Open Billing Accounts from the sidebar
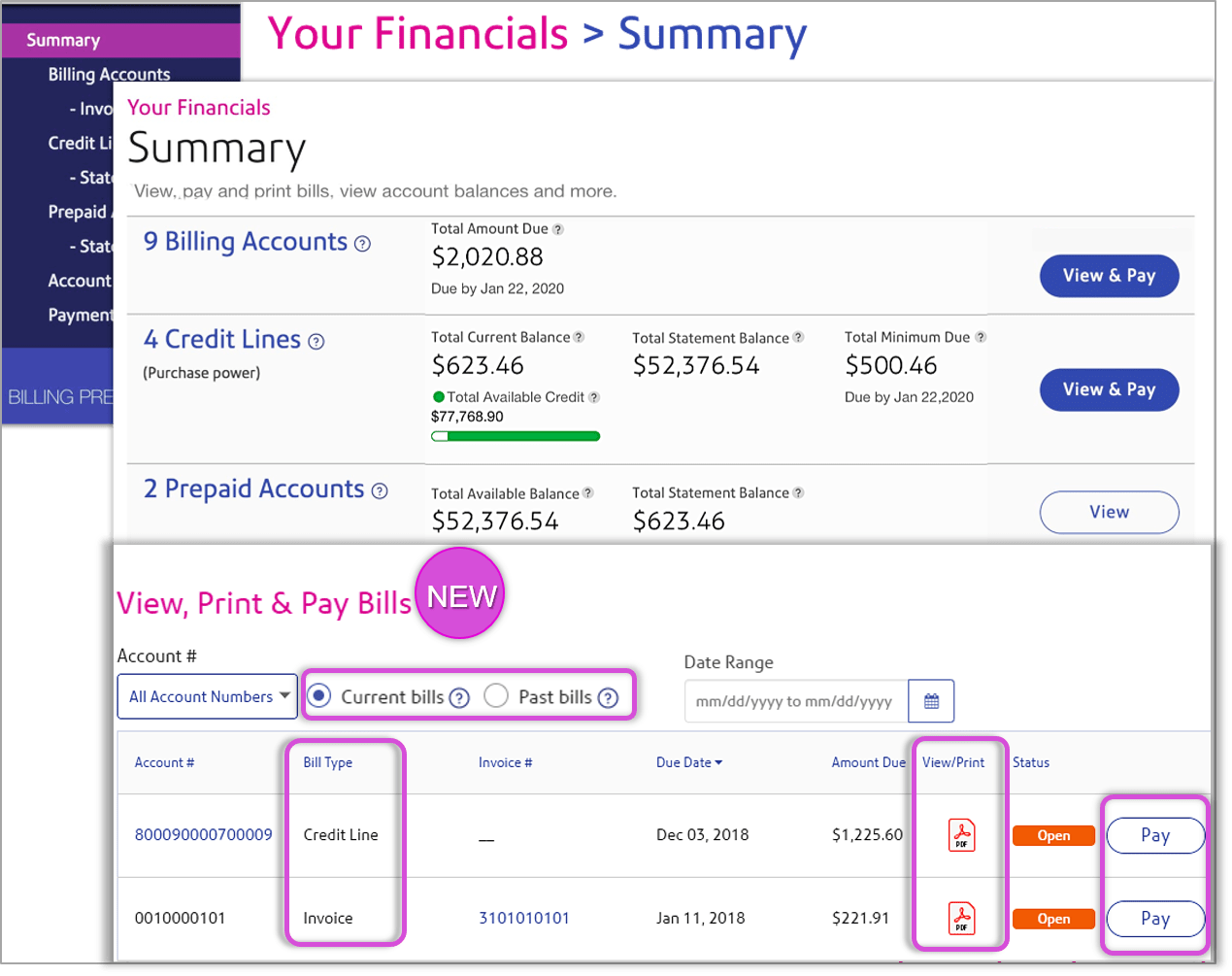The height and width of the screenshot is (976, 1232). point(109,74)
